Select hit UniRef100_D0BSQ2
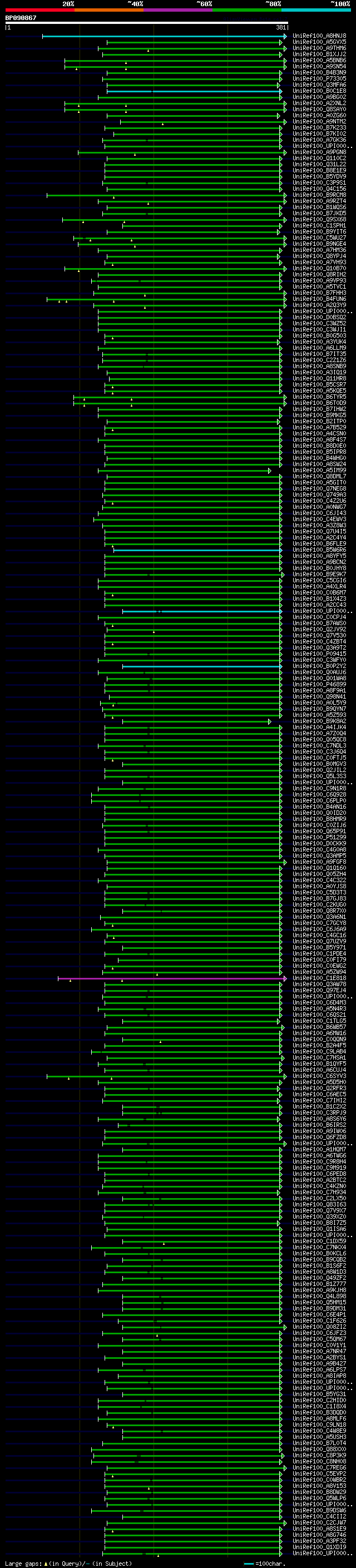 pos(319,317)
